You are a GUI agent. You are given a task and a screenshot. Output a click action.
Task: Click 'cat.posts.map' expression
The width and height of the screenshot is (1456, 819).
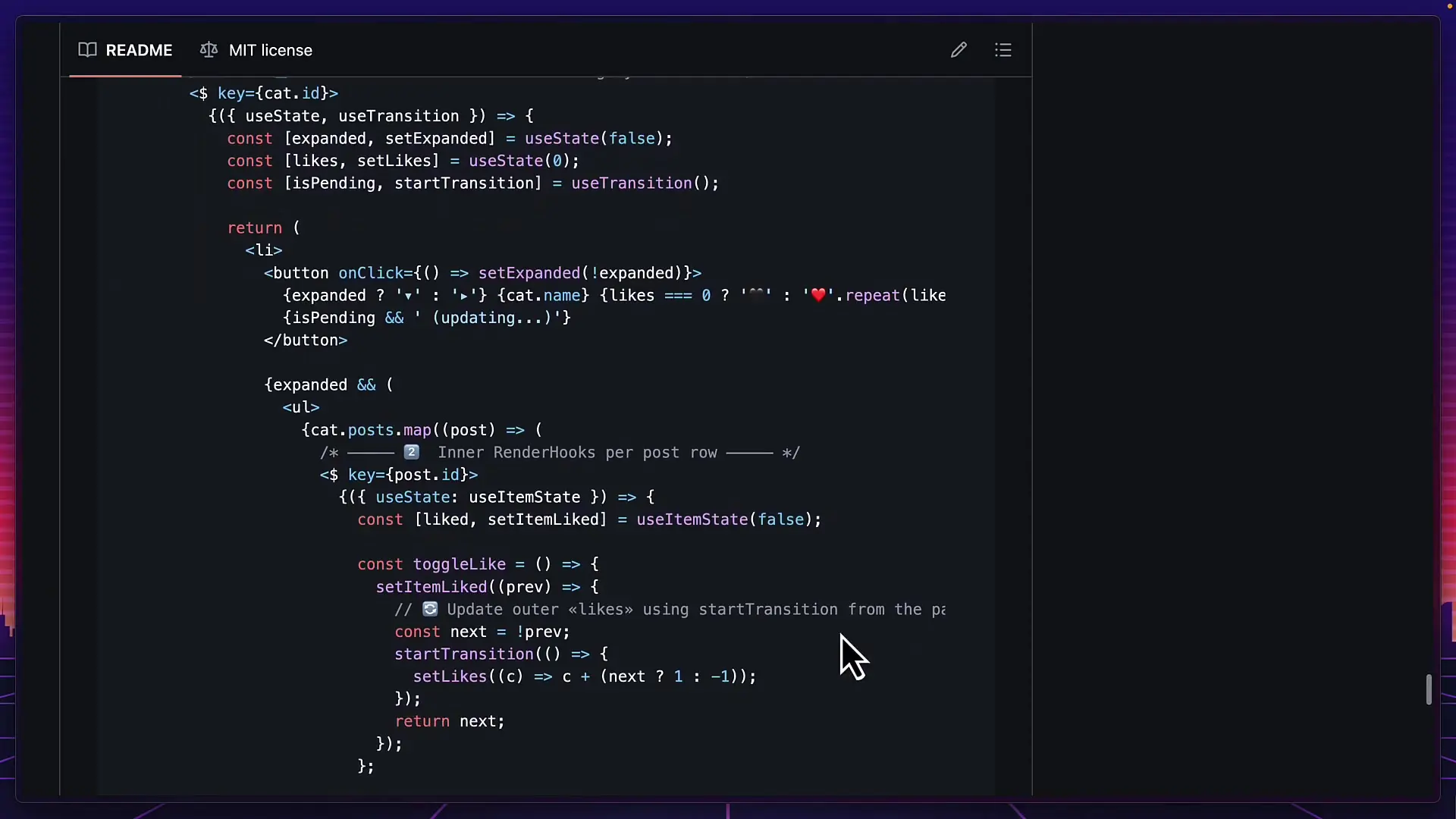pos(371,430)
